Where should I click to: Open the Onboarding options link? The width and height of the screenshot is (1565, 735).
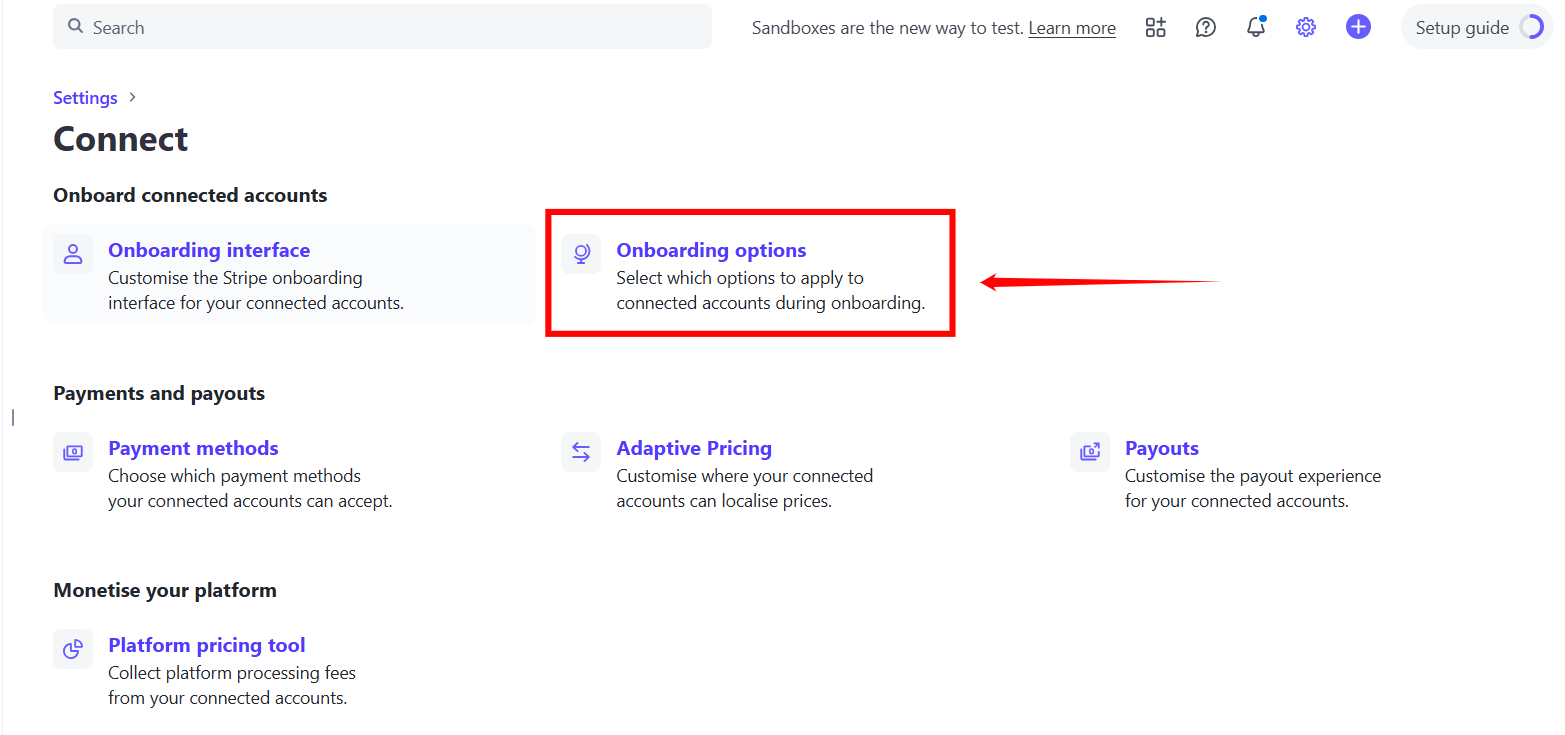711,250
